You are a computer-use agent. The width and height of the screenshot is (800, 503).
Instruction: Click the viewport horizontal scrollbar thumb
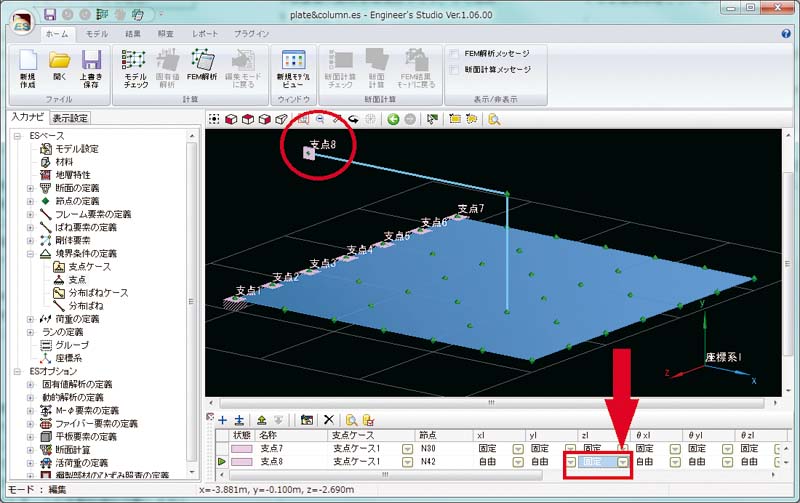click(x=491, y=403)
